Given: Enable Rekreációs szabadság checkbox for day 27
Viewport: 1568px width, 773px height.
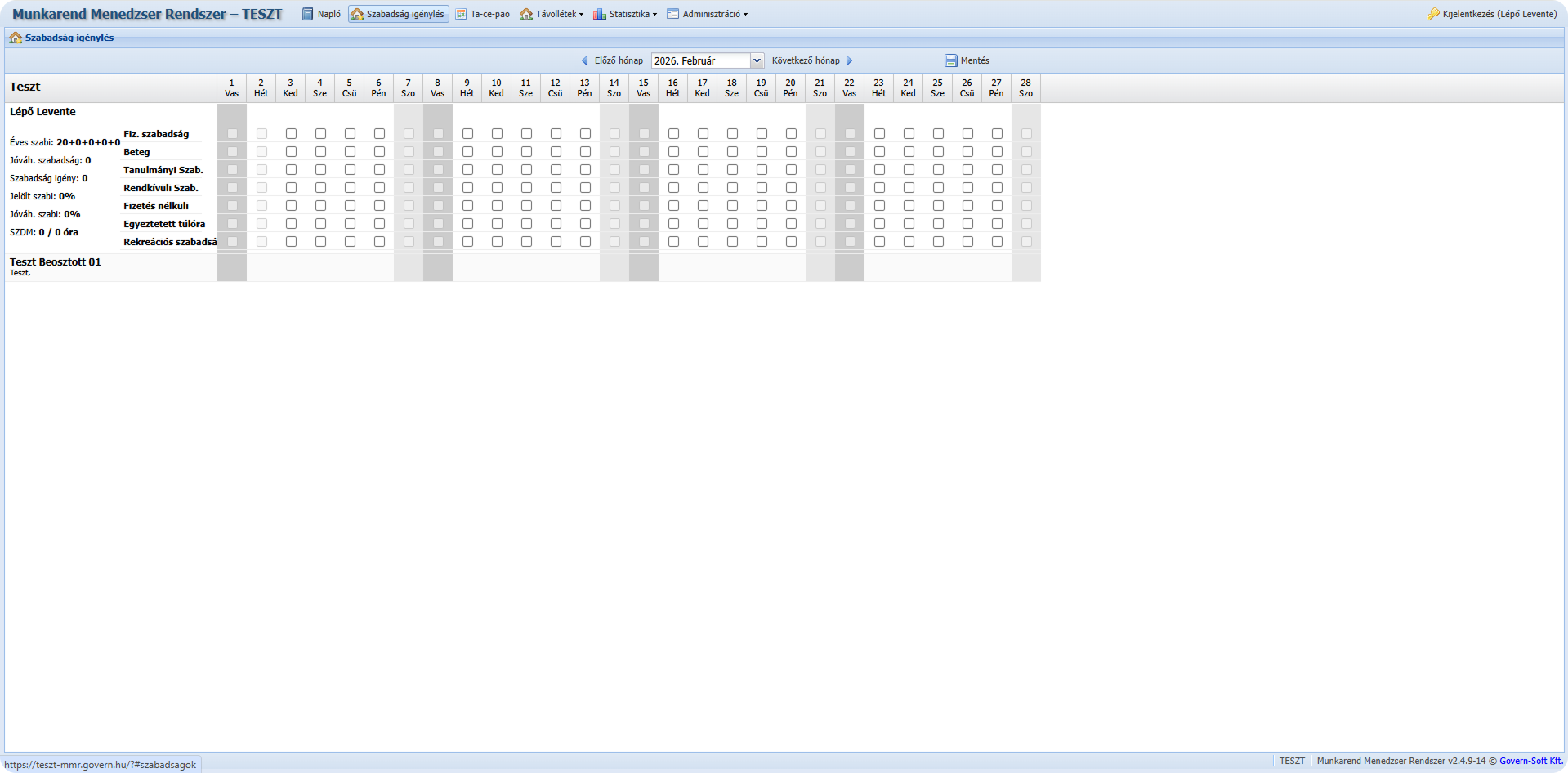Looking at the screenshot, I should pos(997,242).
